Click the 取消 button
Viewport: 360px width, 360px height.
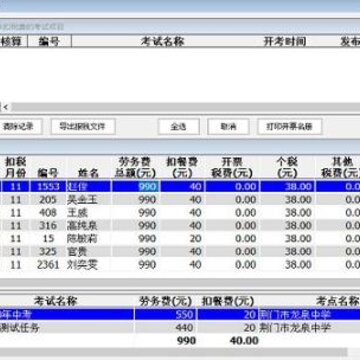pos(228,127)
